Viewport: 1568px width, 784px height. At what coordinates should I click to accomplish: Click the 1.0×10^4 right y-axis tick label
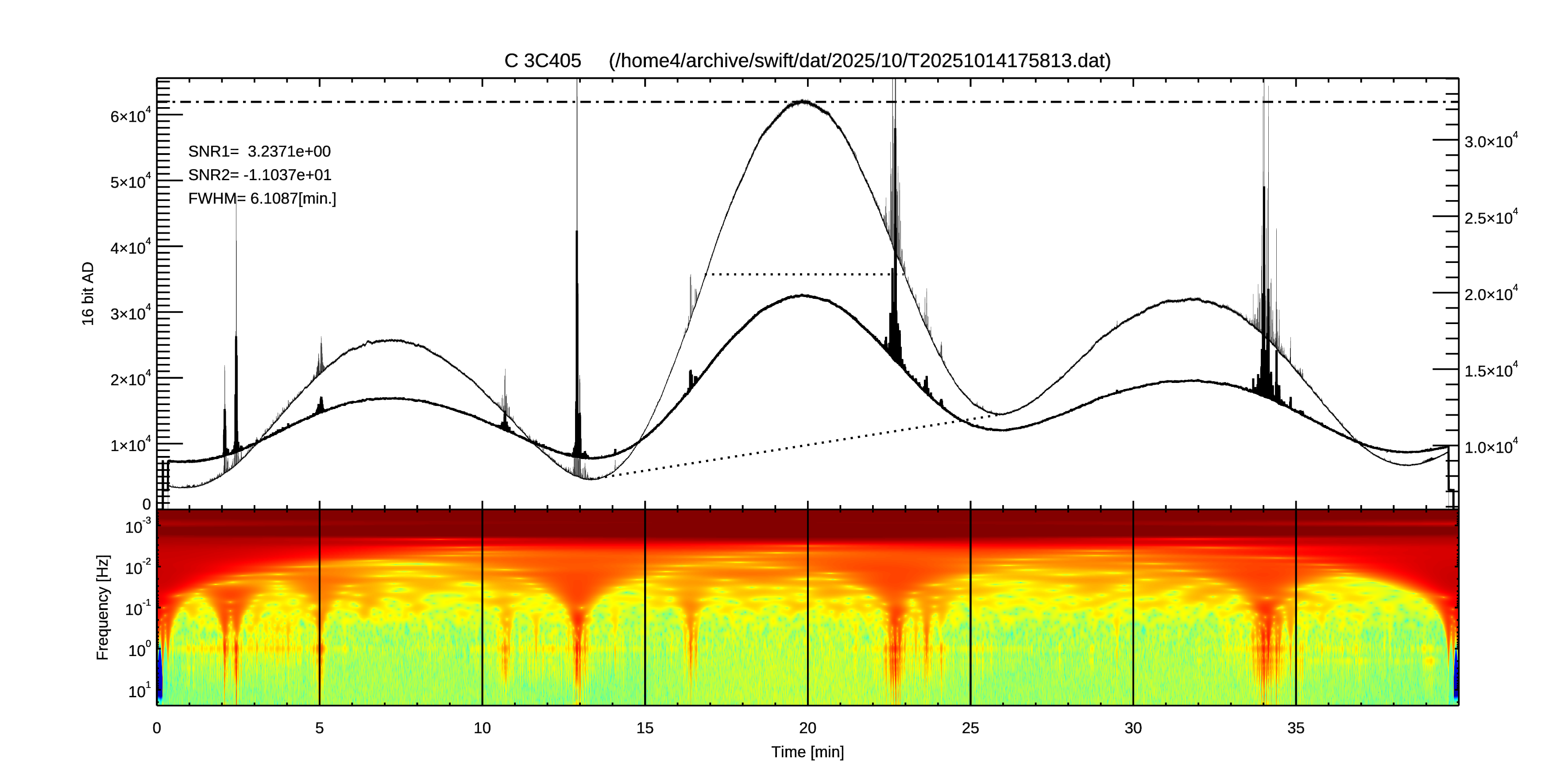[1491, 447]
